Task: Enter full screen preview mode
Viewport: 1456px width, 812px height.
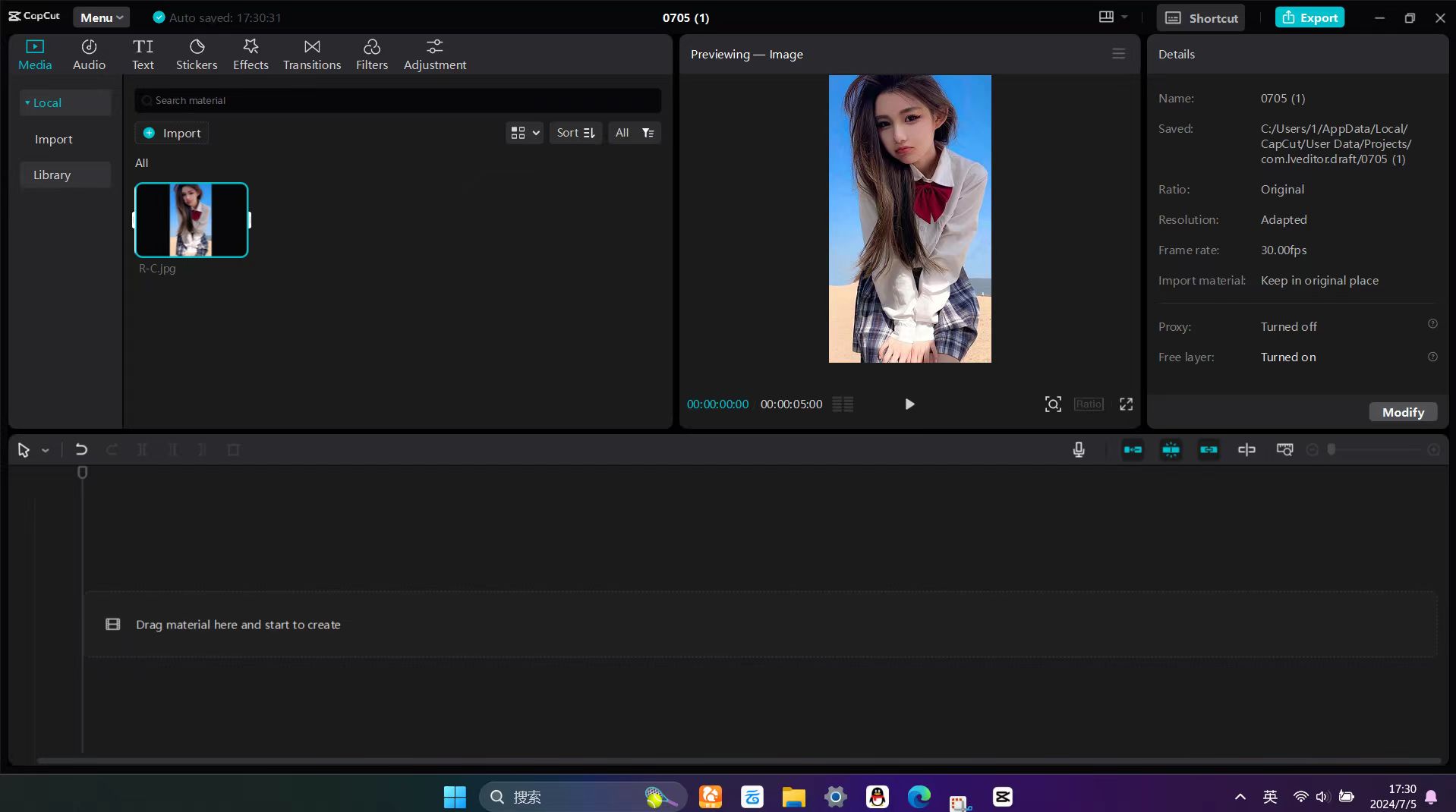Action: (x=1126, y=404)
